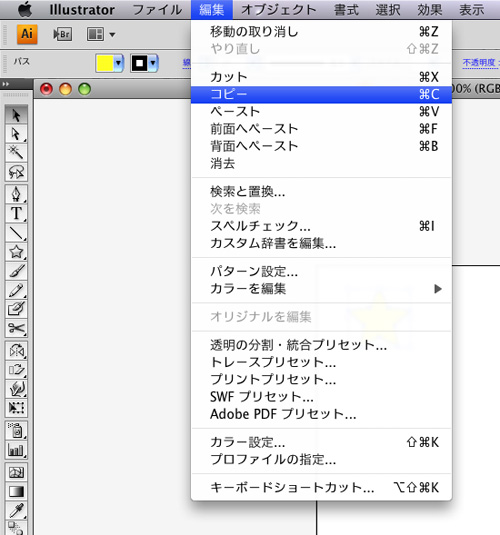This screenshot has width=500, height=535.
Task: Click the Ai application icon
Action: click(x=27, y=34)
